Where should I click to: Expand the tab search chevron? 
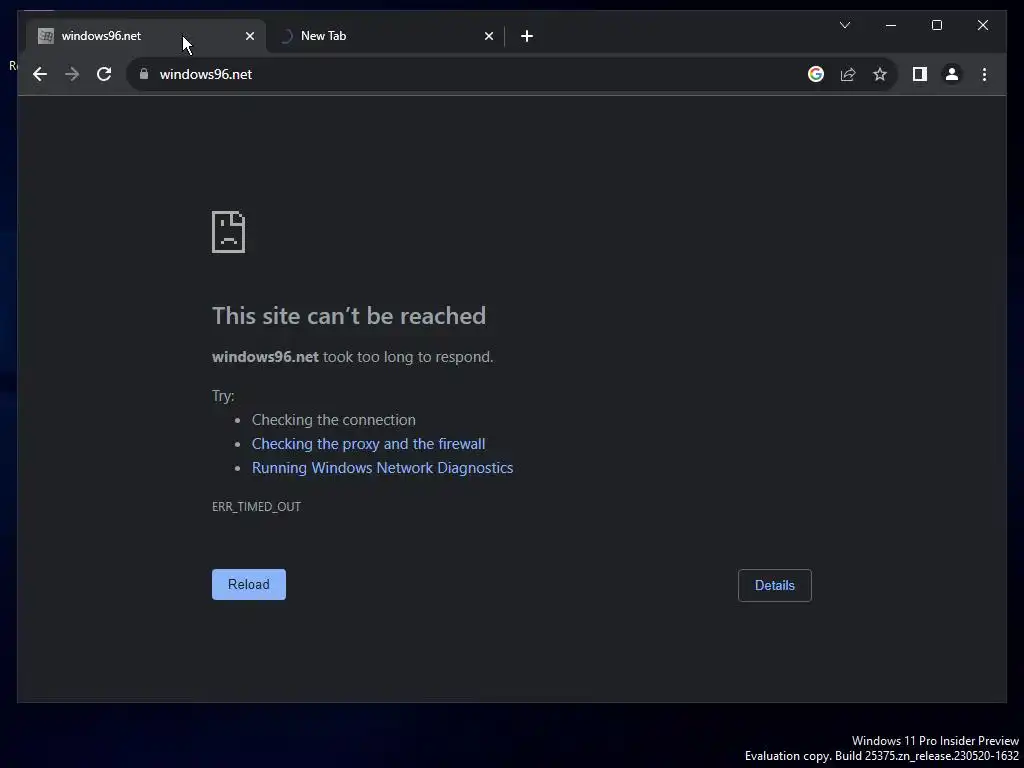coord(844,25)
